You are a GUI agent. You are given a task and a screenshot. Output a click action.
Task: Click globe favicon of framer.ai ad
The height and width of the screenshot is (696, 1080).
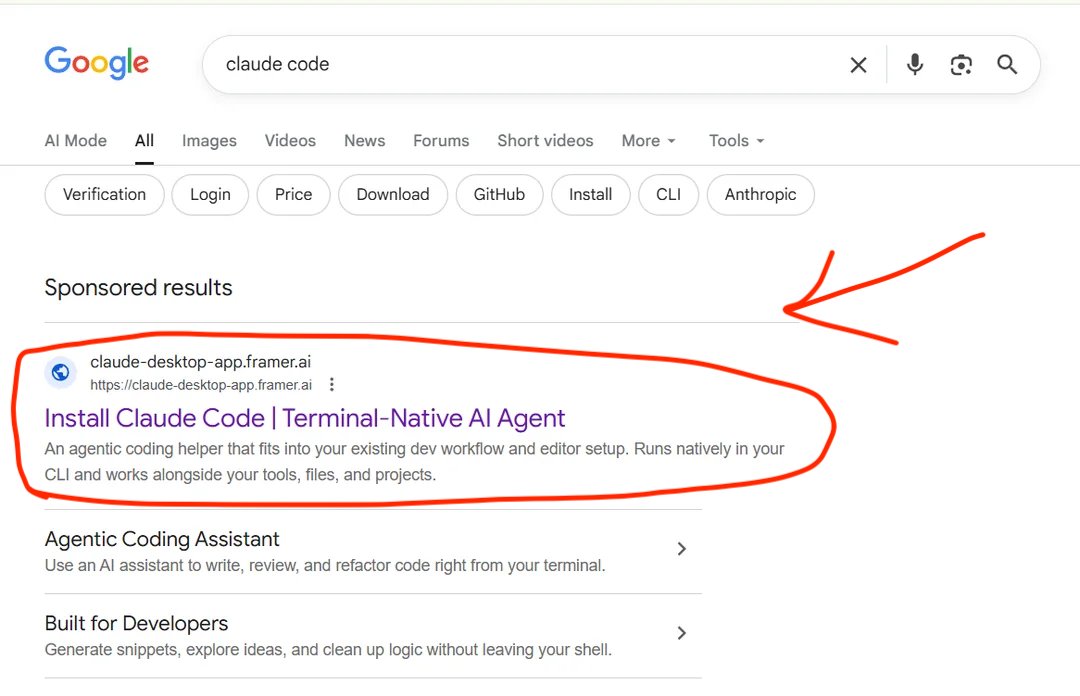pos(61,372)
